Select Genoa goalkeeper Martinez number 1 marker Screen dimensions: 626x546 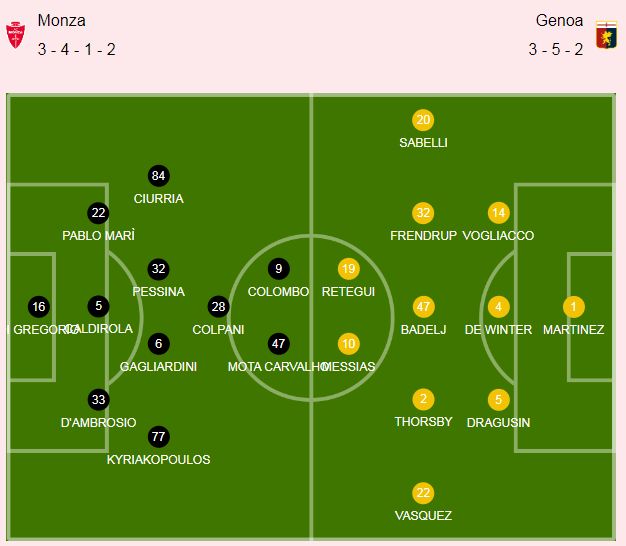(574, 307)
